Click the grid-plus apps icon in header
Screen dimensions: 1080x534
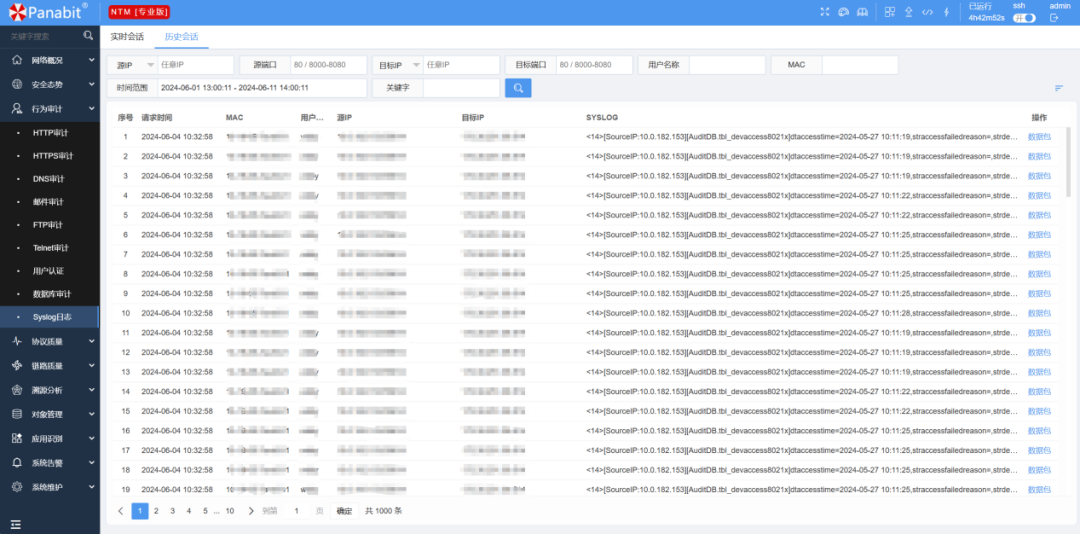pyautogui.click(x=890, y=12)
